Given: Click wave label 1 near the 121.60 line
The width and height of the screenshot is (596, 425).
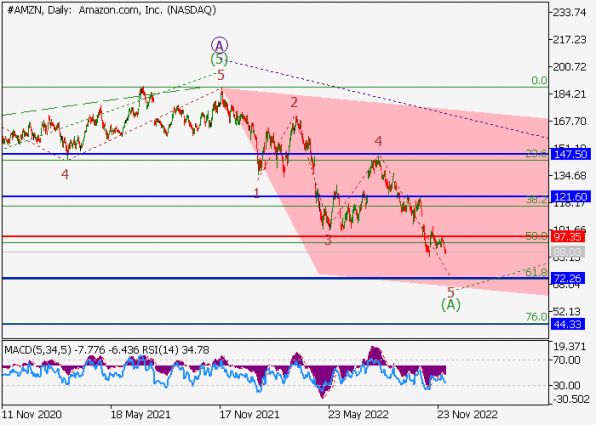Looking at the screenshot, I should pyautogui.click(x=257, y=193).
